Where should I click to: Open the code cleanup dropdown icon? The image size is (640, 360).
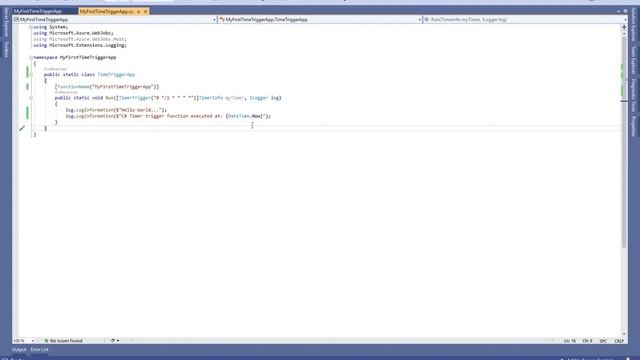click(115, 340)
